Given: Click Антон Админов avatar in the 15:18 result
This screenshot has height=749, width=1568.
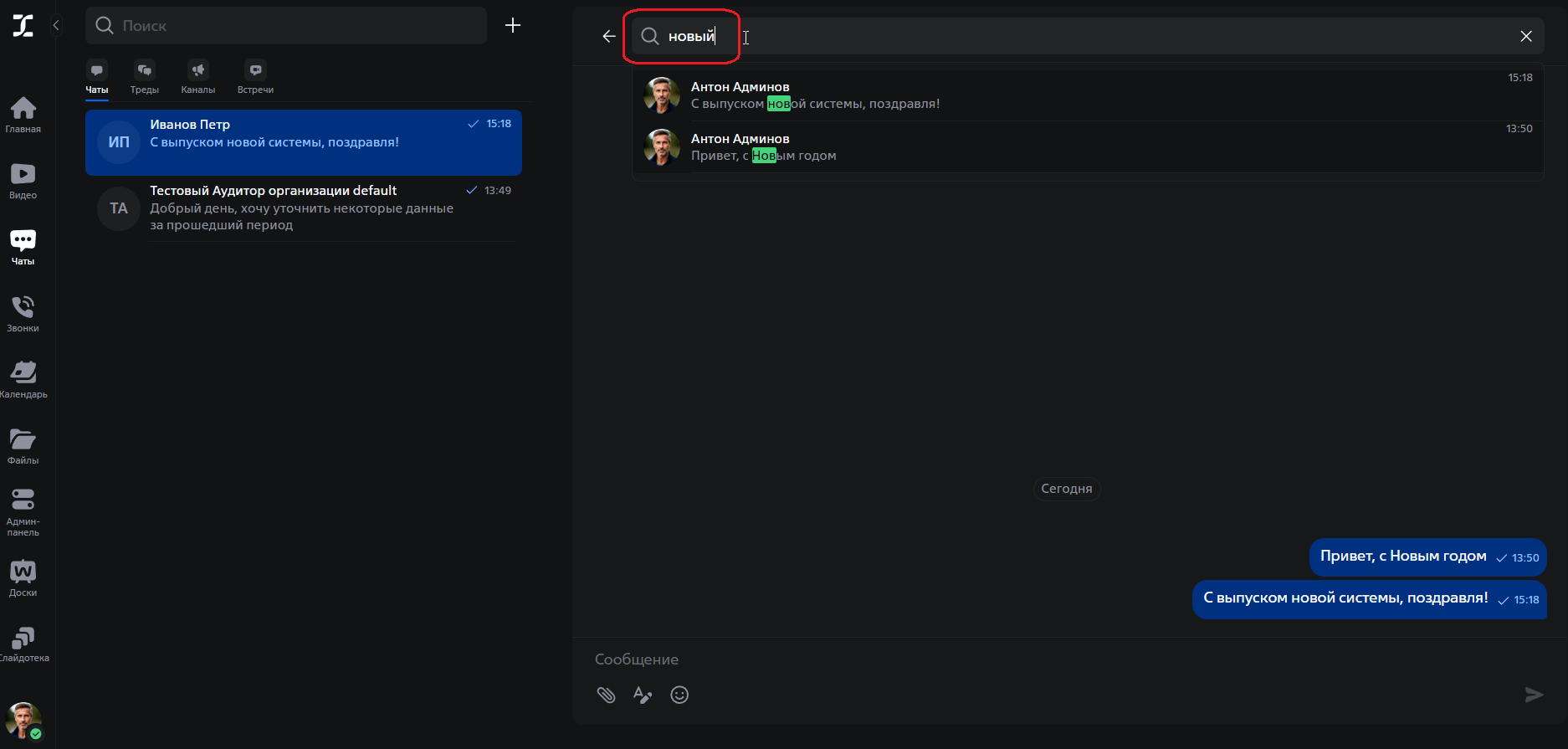Looking at the screenshot, I should coord(662,95).
